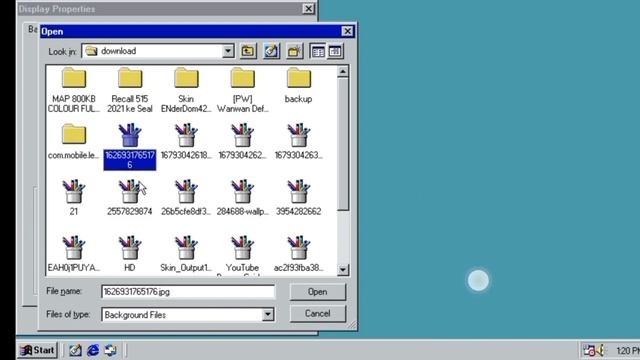Select the 1679304263 image file
The width and height of the screenshot is (640, 360).
click(x=298, y=142)
